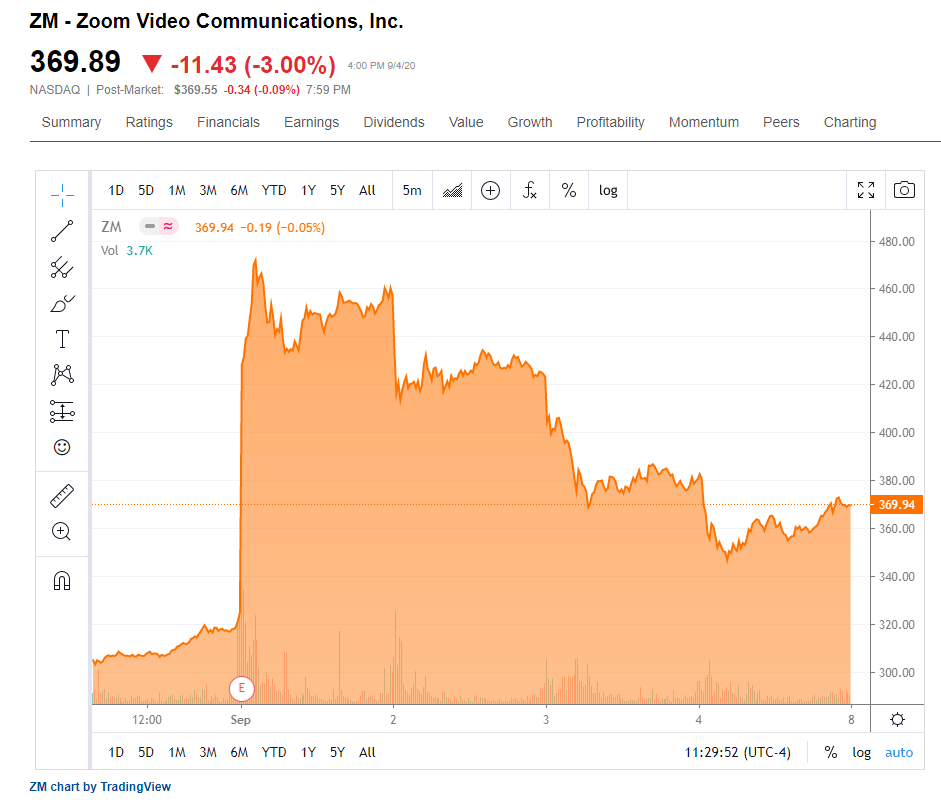Choose YTD in bottom range bar

point(274,753)
